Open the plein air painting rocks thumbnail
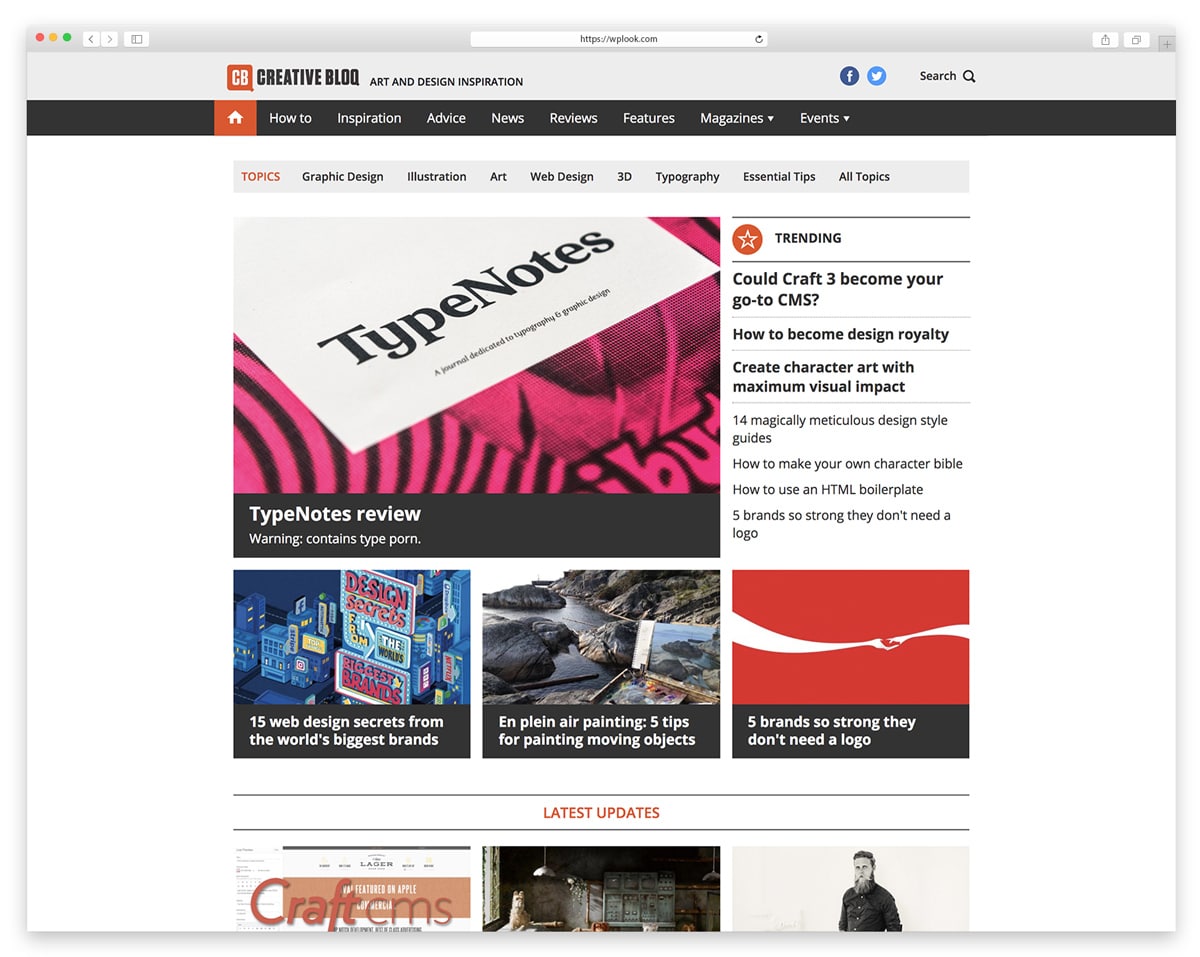 pos(601,637)
